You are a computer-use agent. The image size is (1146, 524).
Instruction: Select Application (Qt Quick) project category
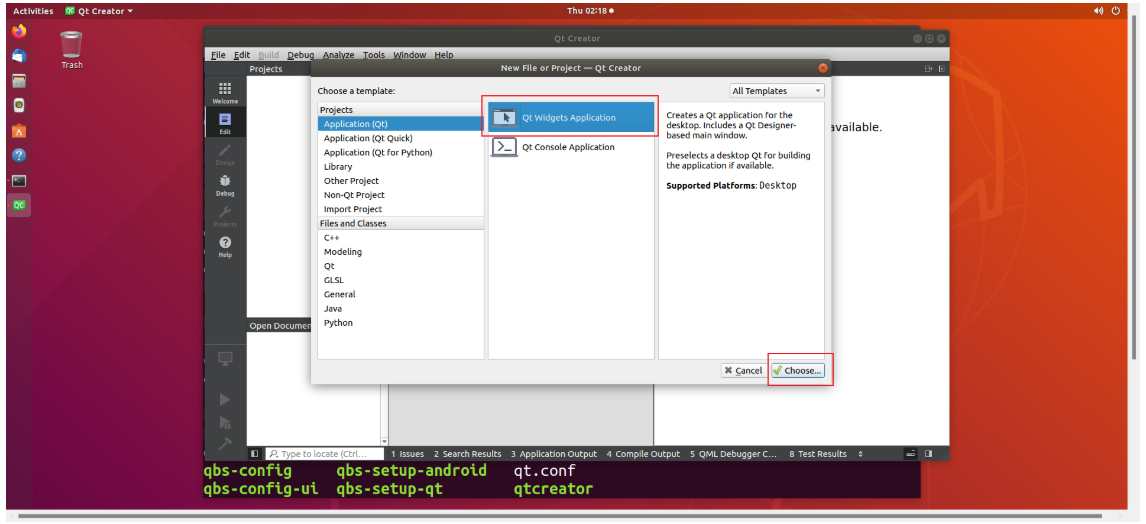(x=368, y=138)
